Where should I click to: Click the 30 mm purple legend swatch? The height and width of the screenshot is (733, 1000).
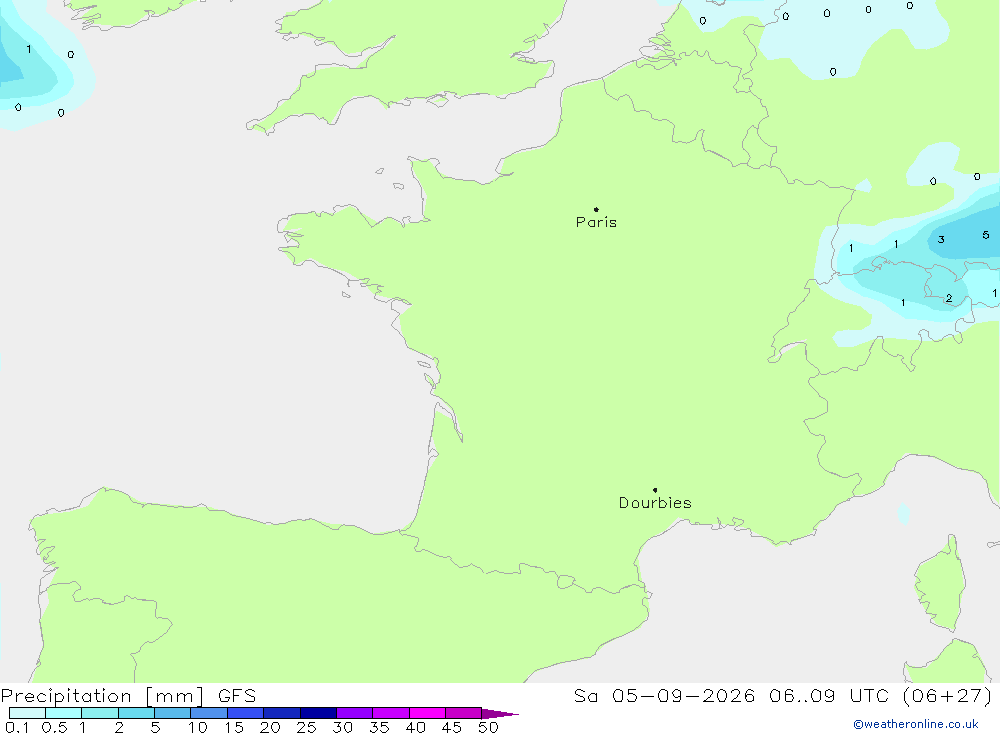[x=355, y=713]
